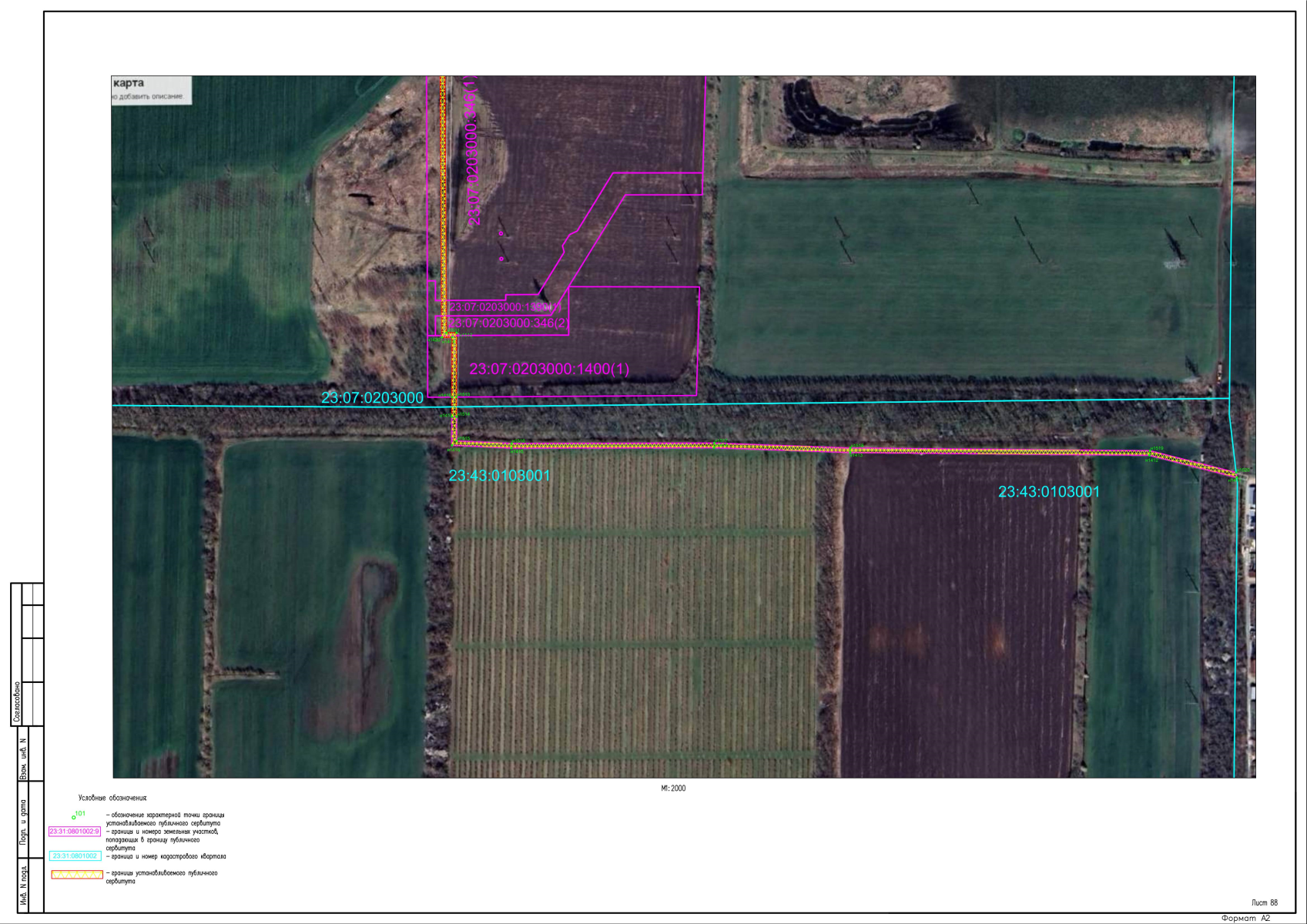This screenshot has width=1307, height=924.
Task: Click the 'Условные обозначения' legend heading
Action: coord(112,798)
